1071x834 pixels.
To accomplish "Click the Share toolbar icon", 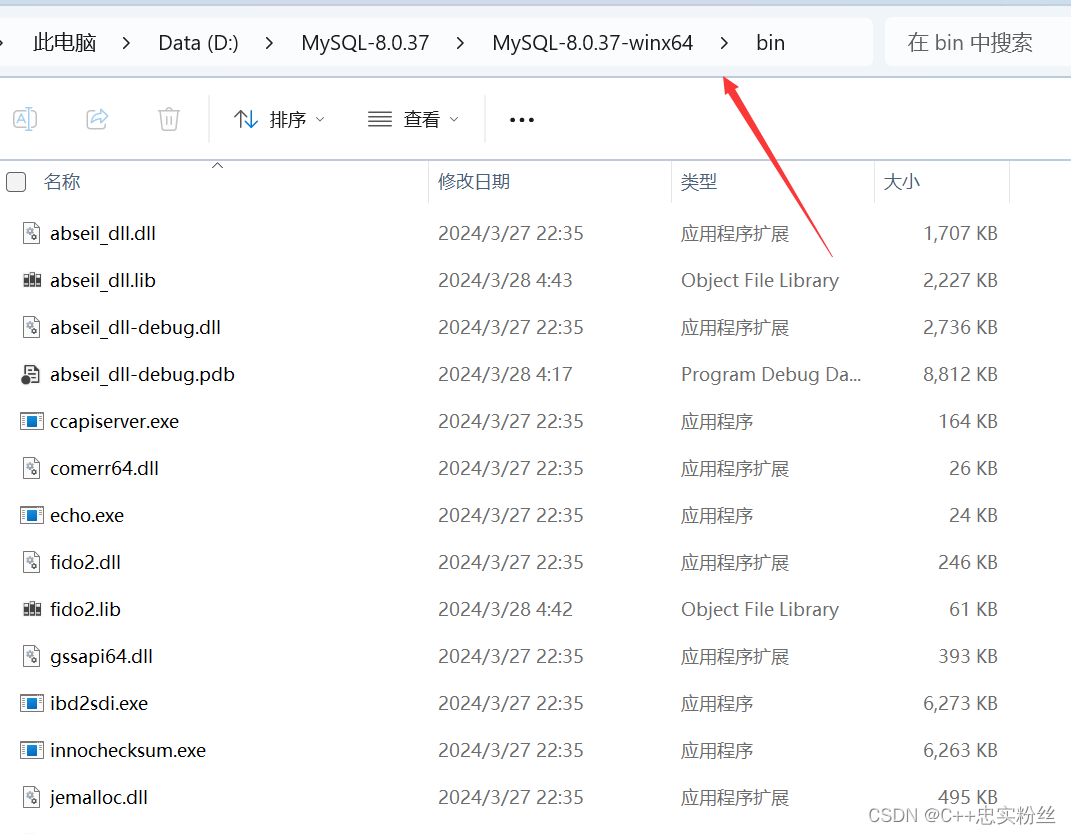I will point(97,119).
